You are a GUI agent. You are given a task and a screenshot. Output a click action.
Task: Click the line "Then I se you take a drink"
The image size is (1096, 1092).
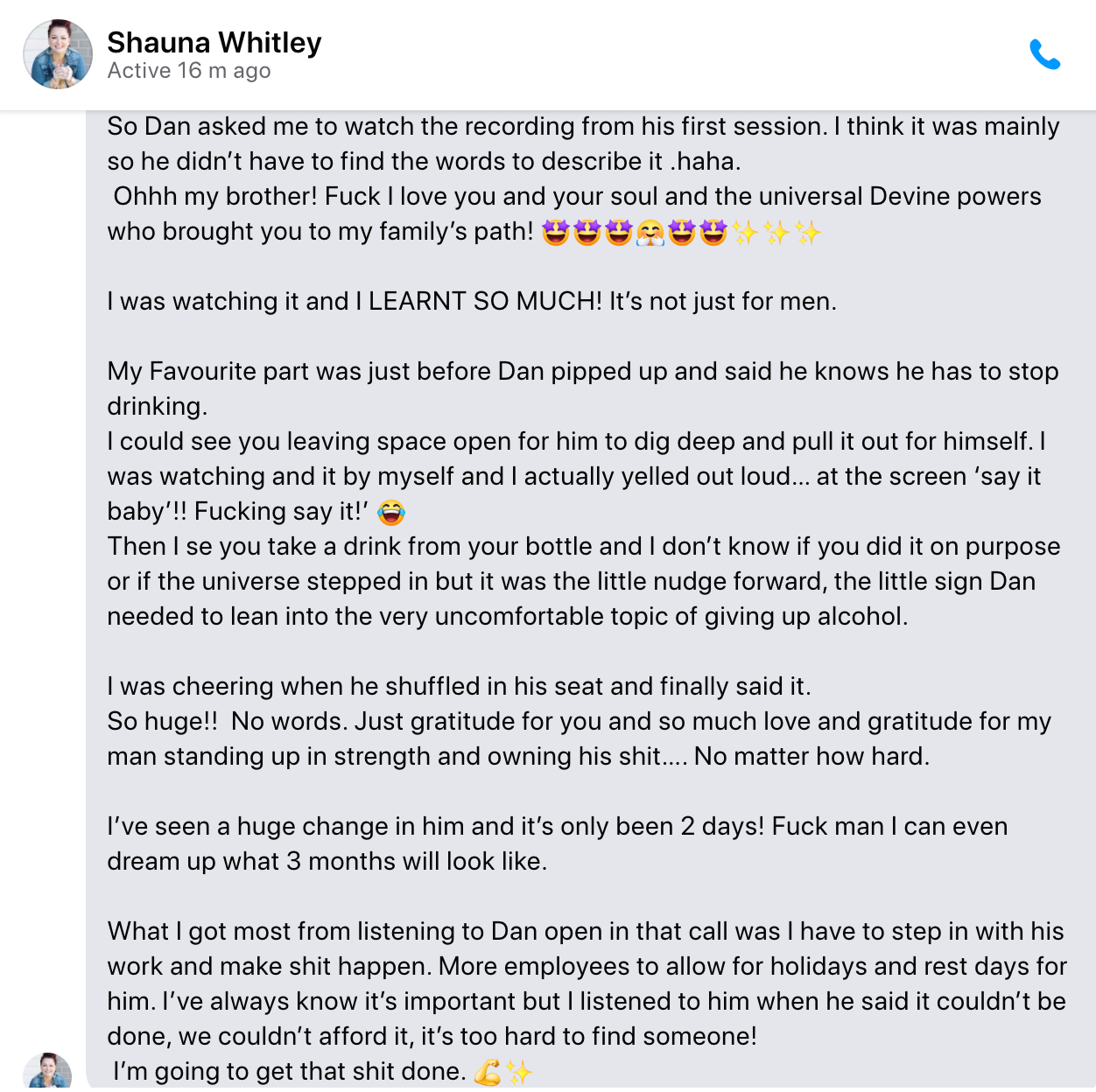click(583, 547)
